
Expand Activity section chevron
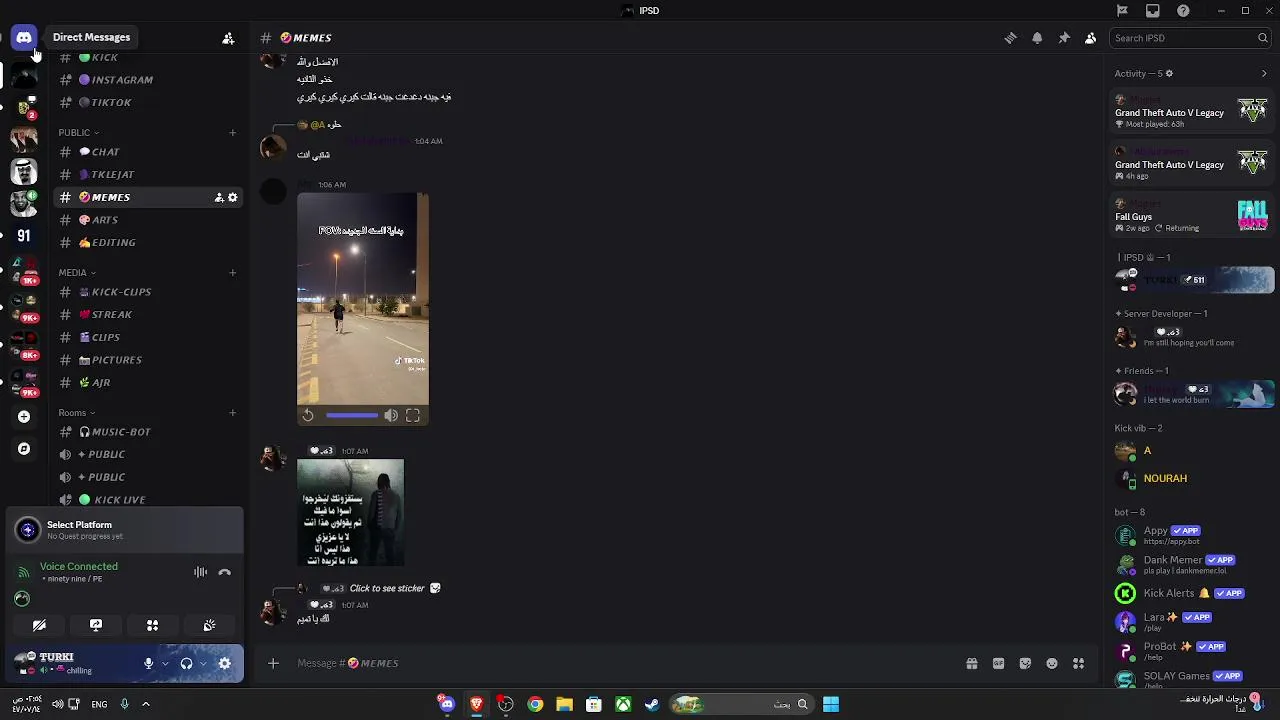pyautogui.click(x=1264, y=73)
